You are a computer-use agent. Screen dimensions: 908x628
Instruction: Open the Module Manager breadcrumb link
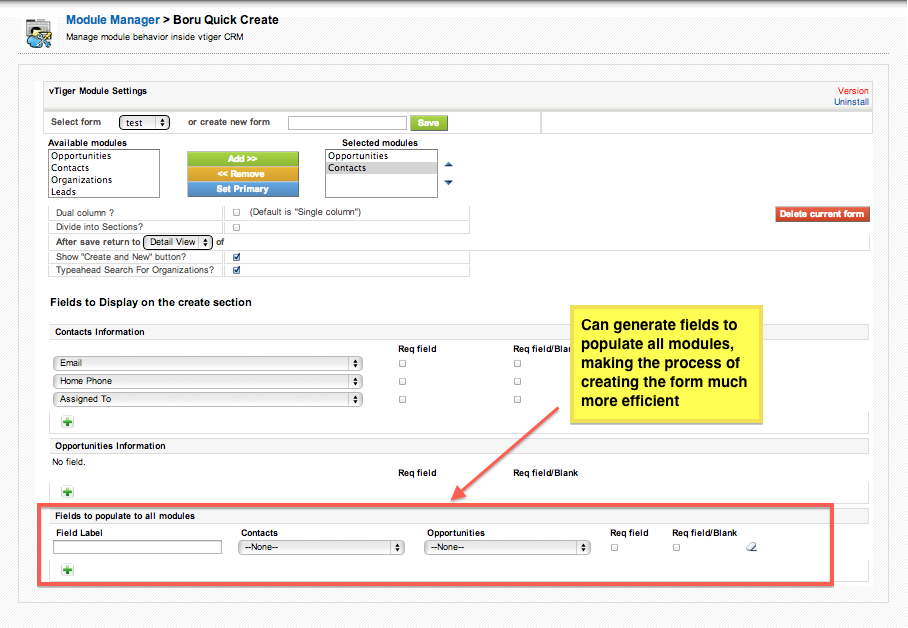(113, 20)
